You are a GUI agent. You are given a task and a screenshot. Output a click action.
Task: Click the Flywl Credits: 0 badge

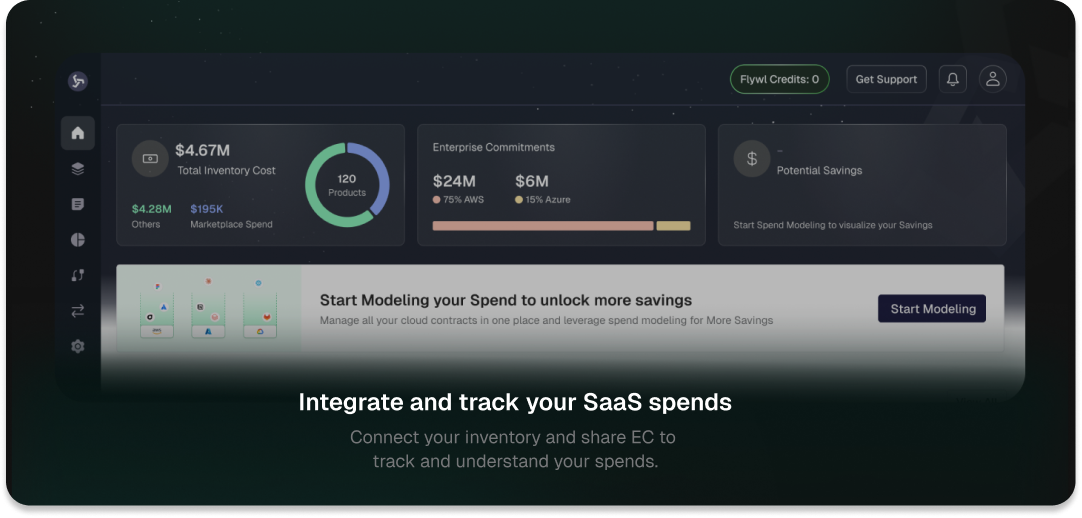tap(779, 79)
